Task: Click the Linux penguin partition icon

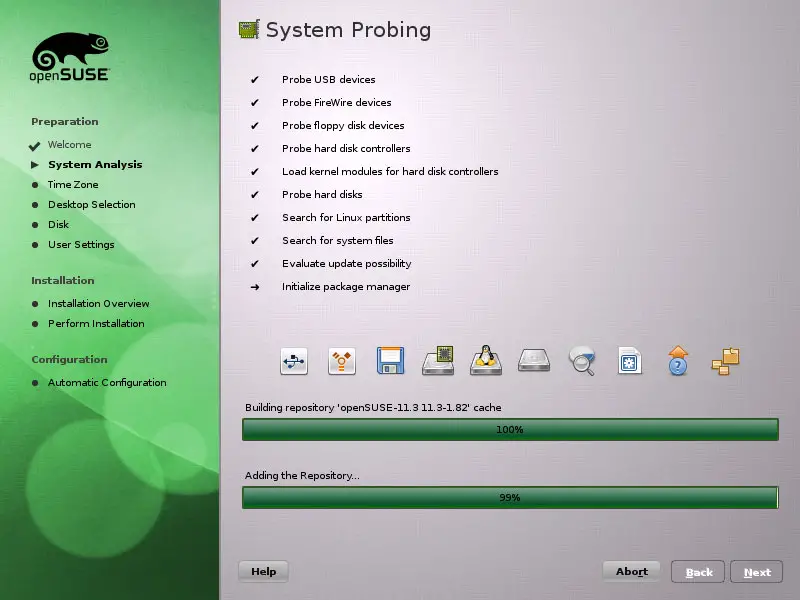Action: (x=486, y=360)
